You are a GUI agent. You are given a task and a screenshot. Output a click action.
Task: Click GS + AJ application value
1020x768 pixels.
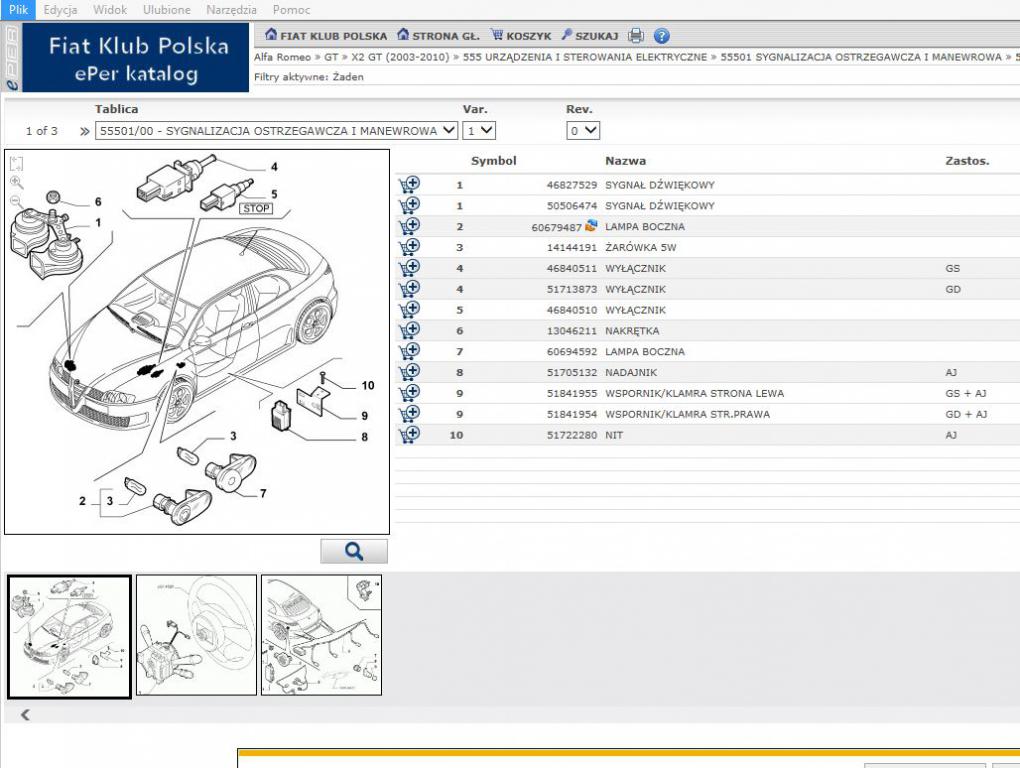point(966,393)
